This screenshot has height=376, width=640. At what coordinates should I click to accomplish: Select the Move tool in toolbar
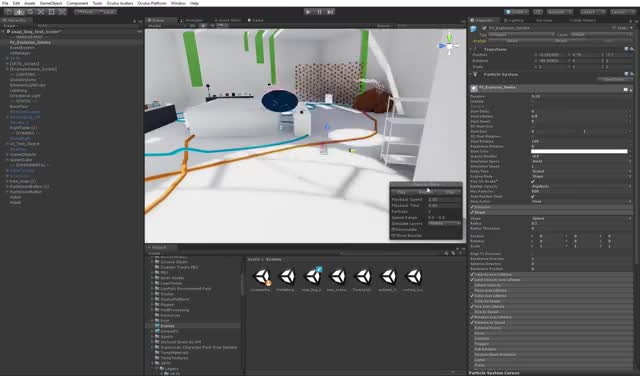click(19, 12)
